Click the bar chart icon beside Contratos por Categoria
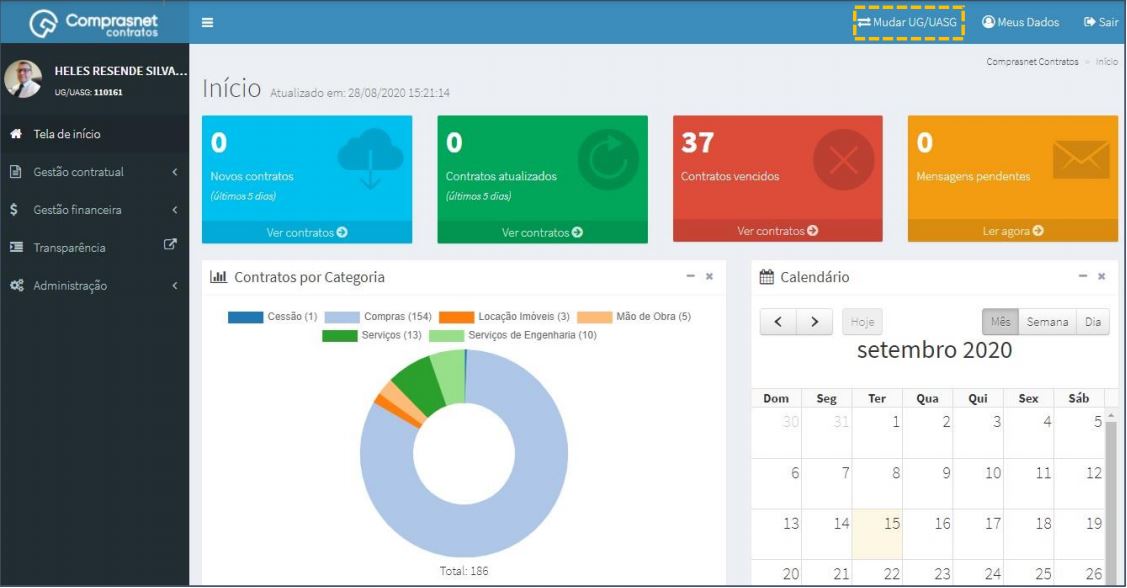This screenshot has height=588, width=1127. [218, 276]
